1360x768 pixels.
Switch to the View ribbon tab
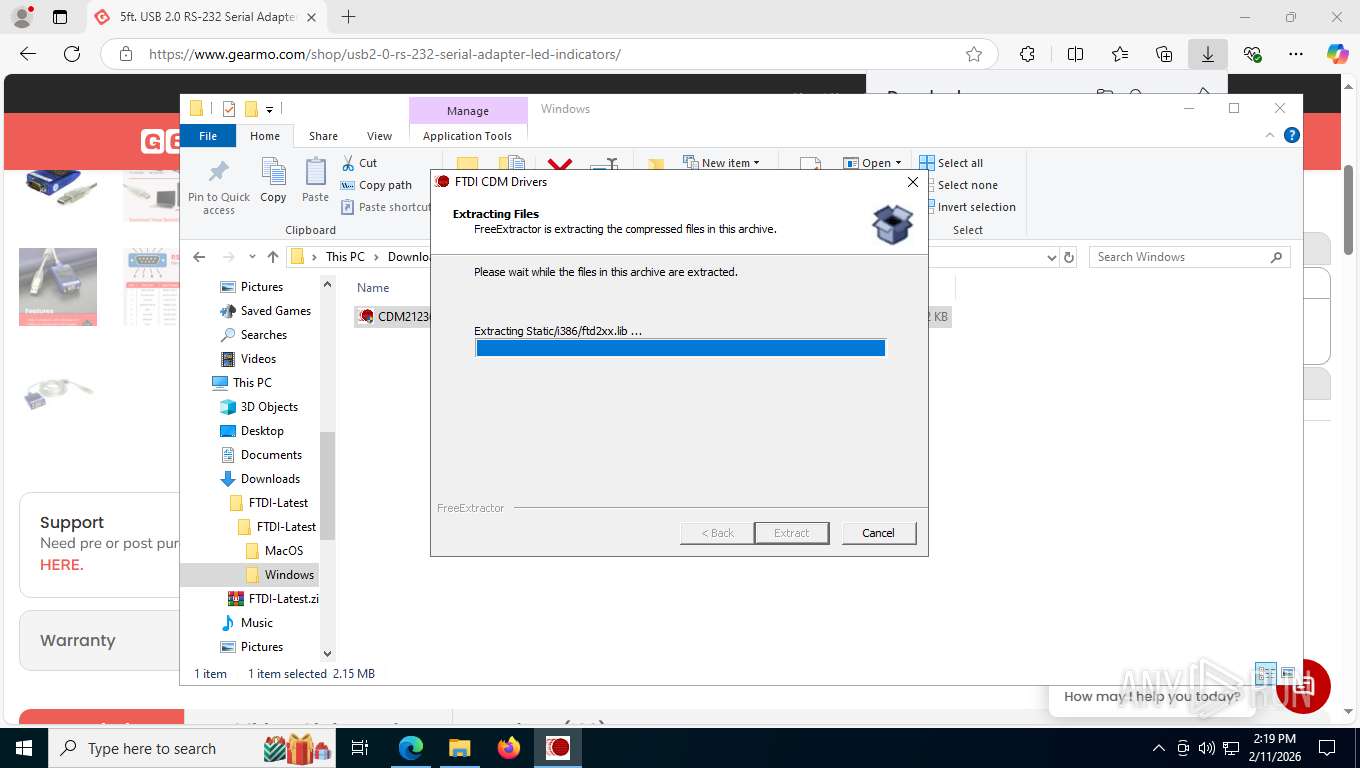point(379,136)
